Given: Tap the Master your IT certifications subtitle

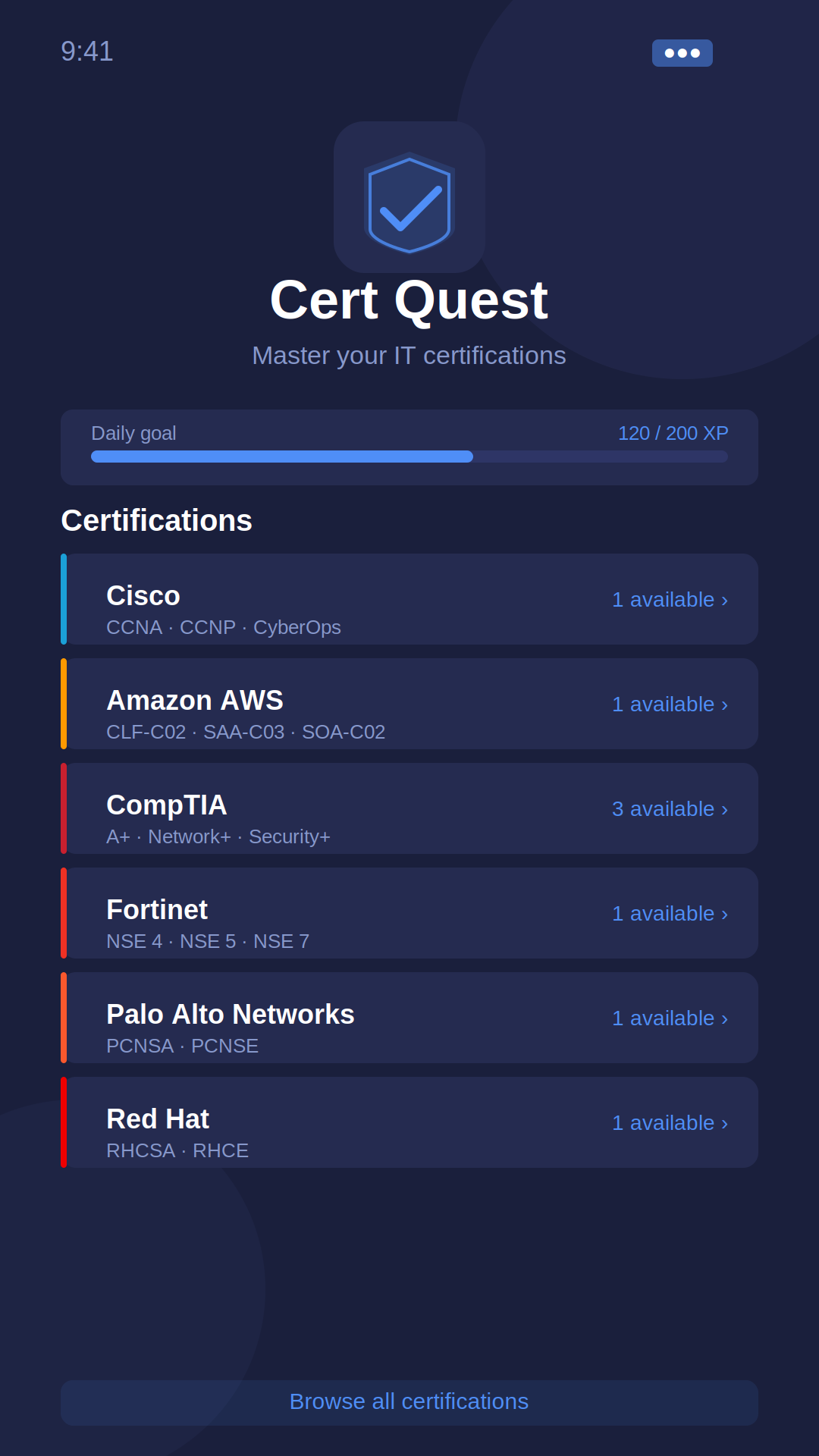Looking at the screenshot, I should [409, 355].
